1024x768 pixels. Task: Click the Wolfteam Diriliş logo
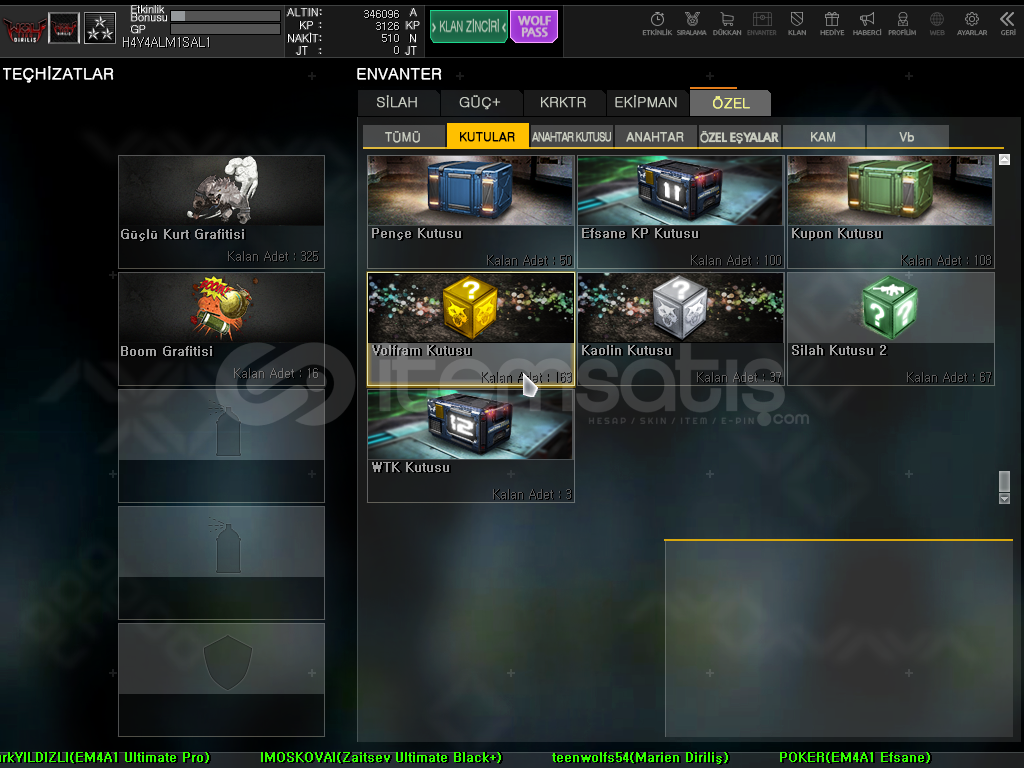click(24, 29)
